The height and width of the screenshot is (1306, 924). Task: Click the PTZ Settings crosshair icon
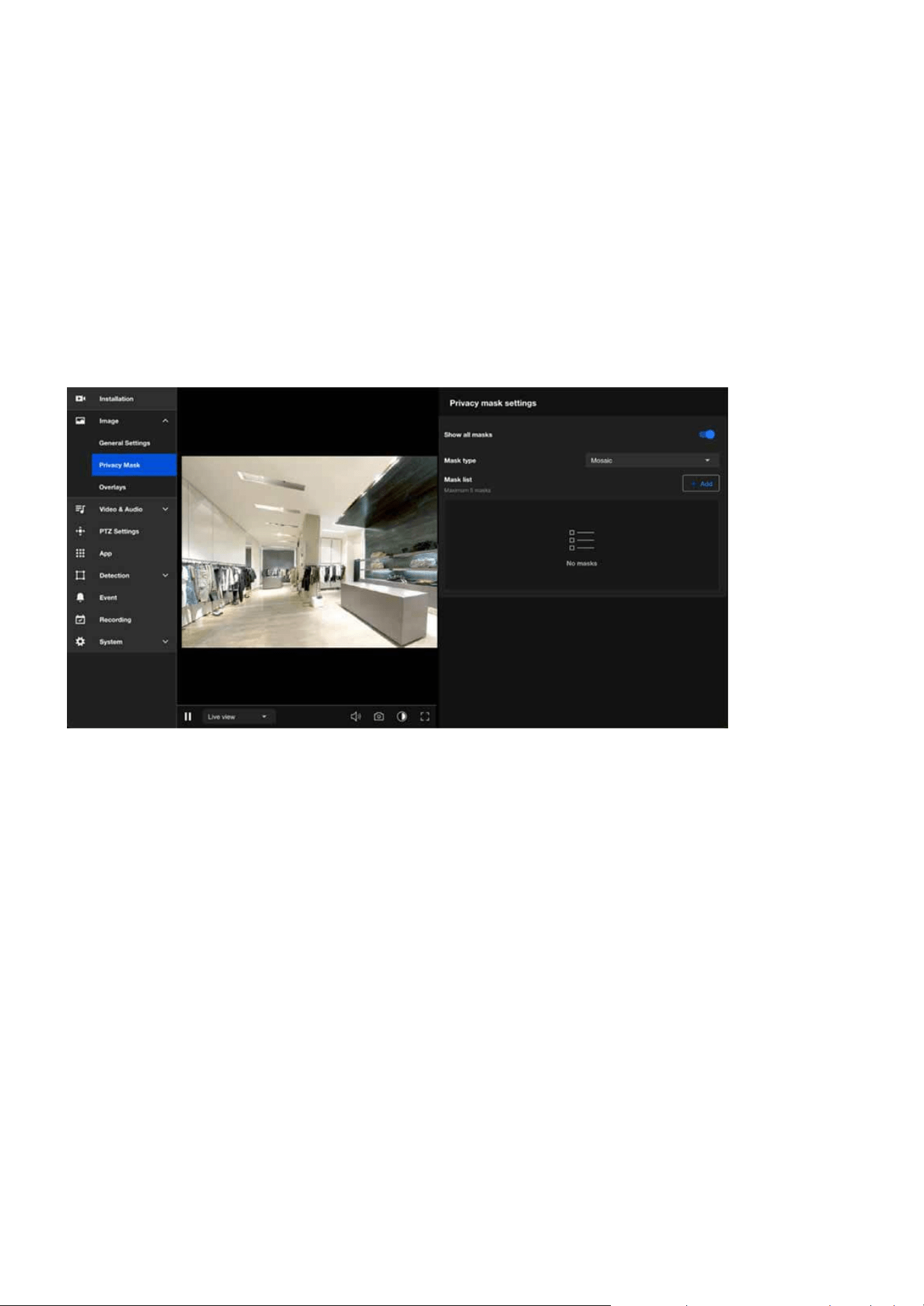click(80, 531)
